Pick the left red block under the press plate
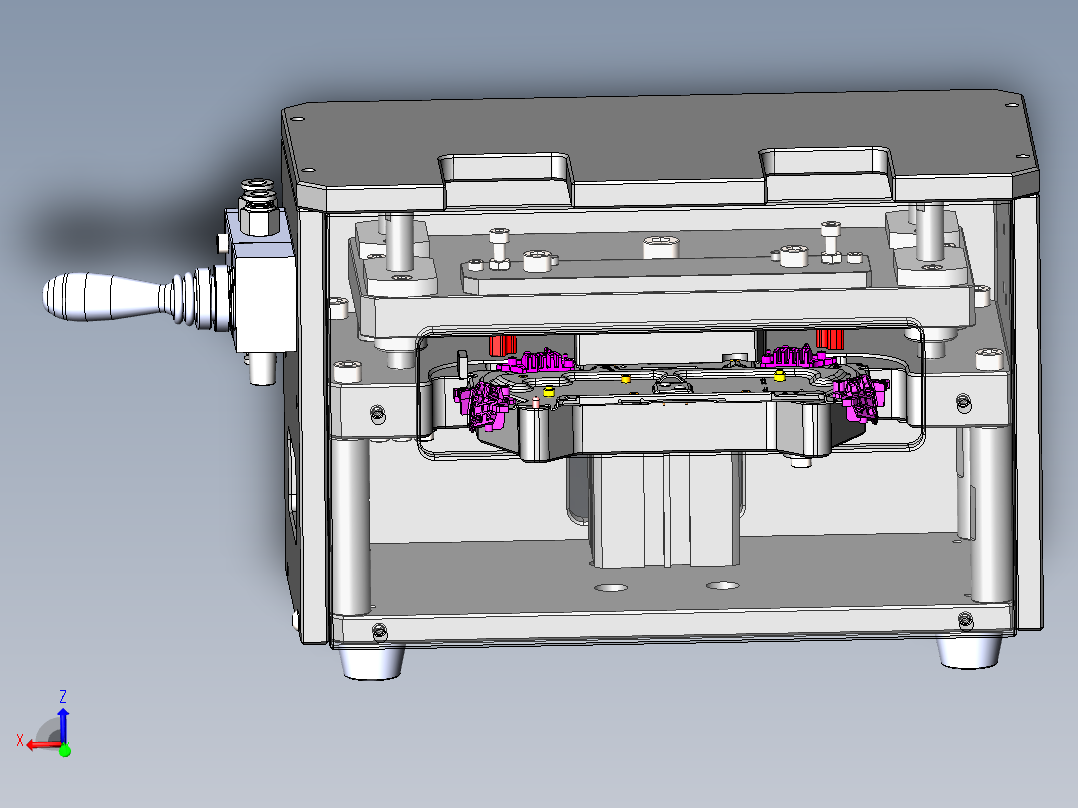 coord(503,345)
